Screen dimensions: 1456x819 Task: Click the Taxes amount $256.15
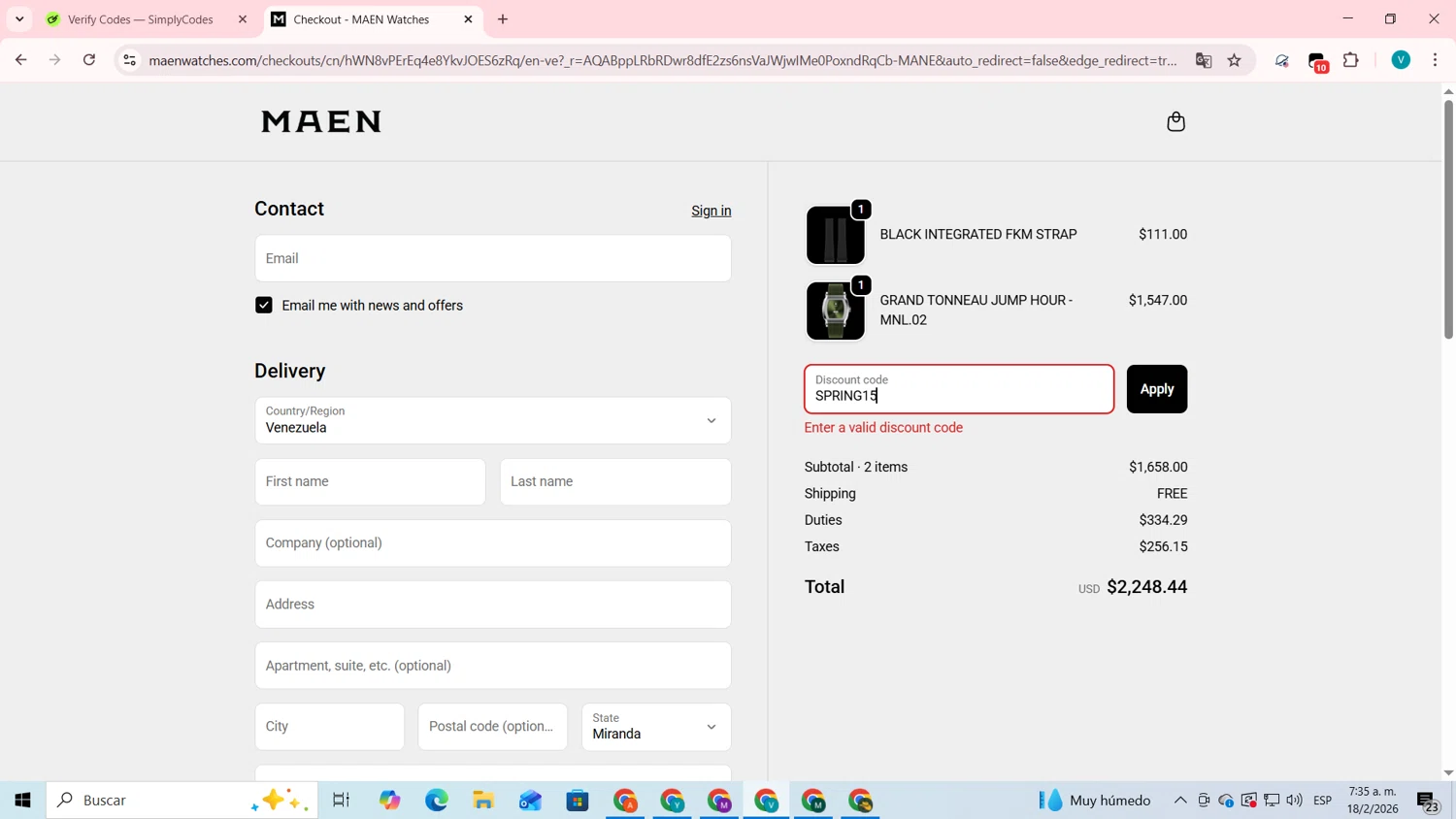point(1163,546)
